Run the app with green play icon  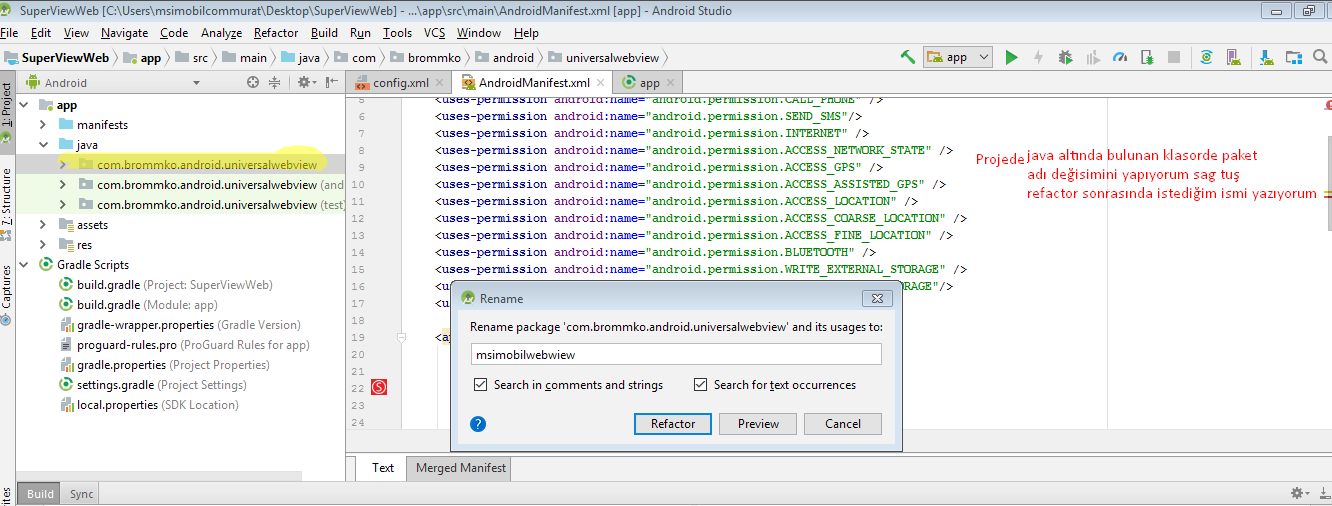coord(1011,58)
